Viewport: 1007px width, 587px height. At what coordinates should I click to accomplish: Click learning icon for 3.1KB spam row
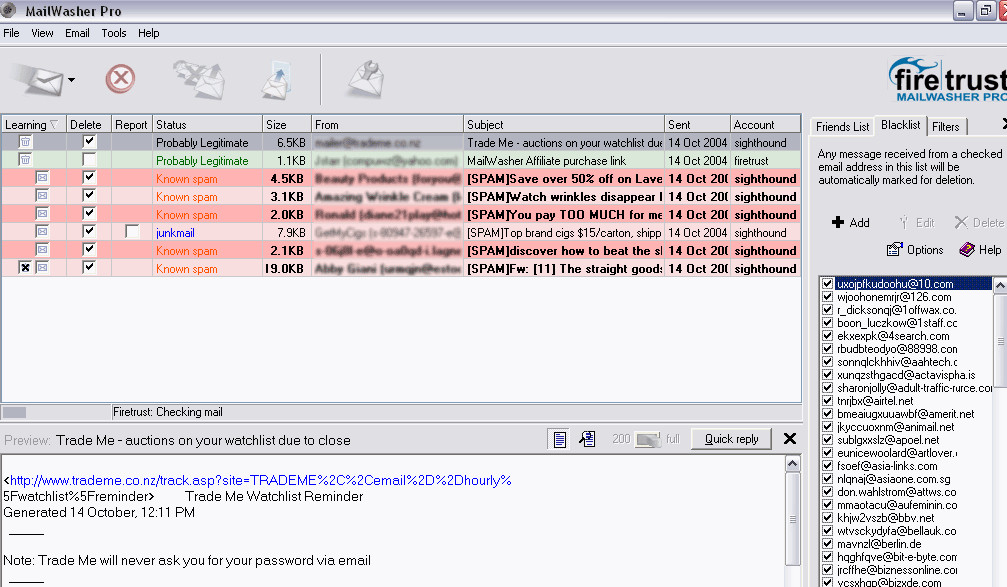pyautogui.click(x=42, y=196)
